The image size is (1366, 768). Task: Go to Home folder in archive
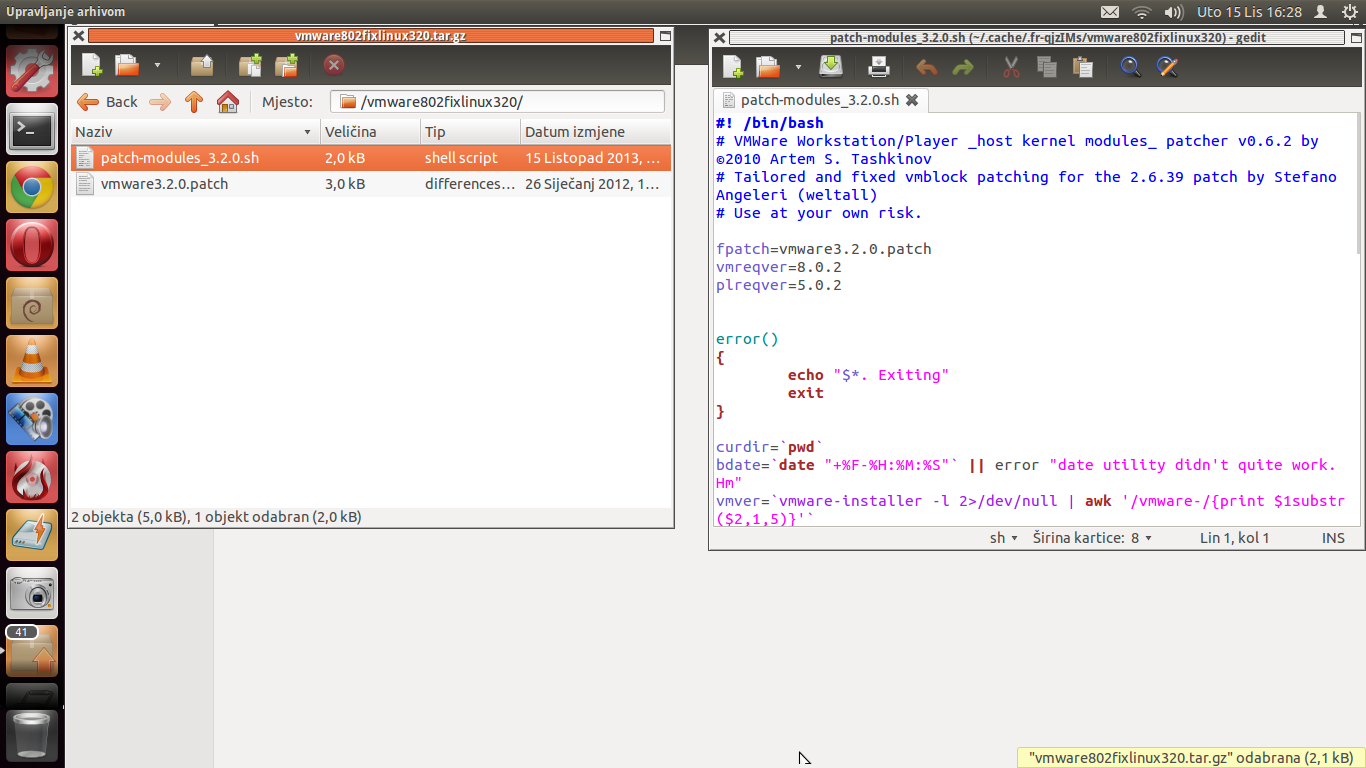tap(228, 101)
